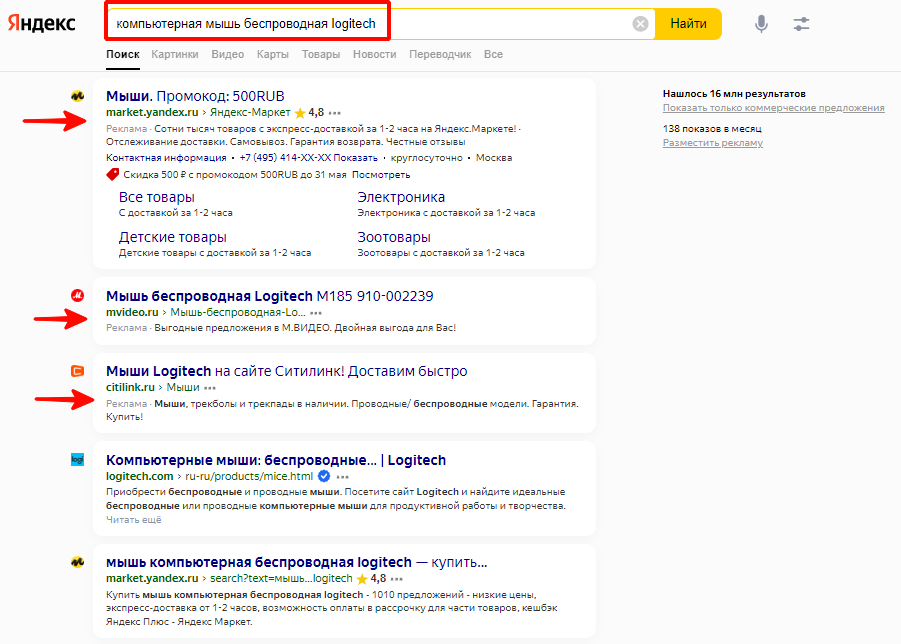Open the three-dots menu of the citilink.ru result
This screenshot has height=644, width=901.
[210, 388]
